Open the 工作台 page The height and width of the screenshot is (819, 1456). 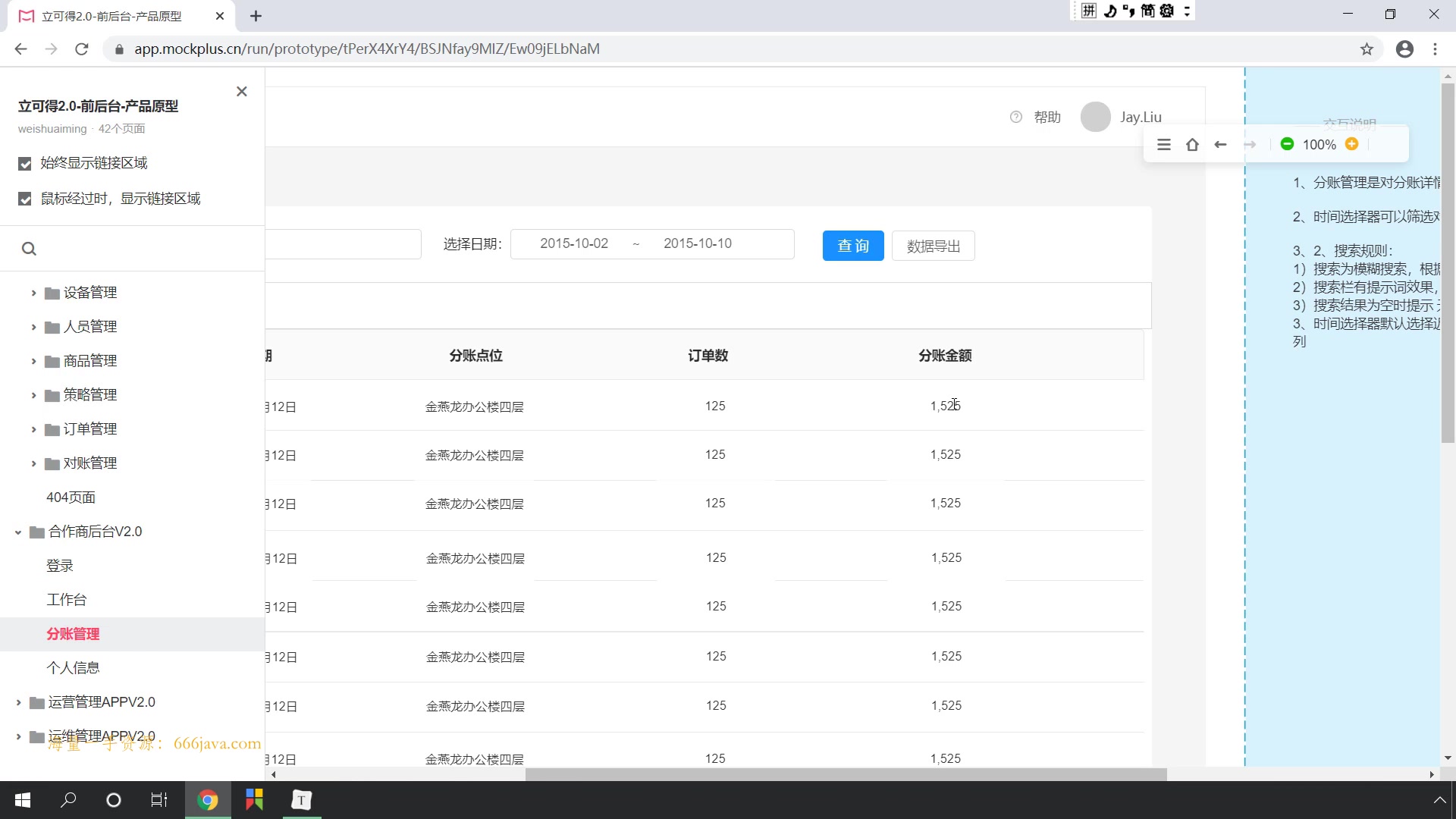(67, 600)
